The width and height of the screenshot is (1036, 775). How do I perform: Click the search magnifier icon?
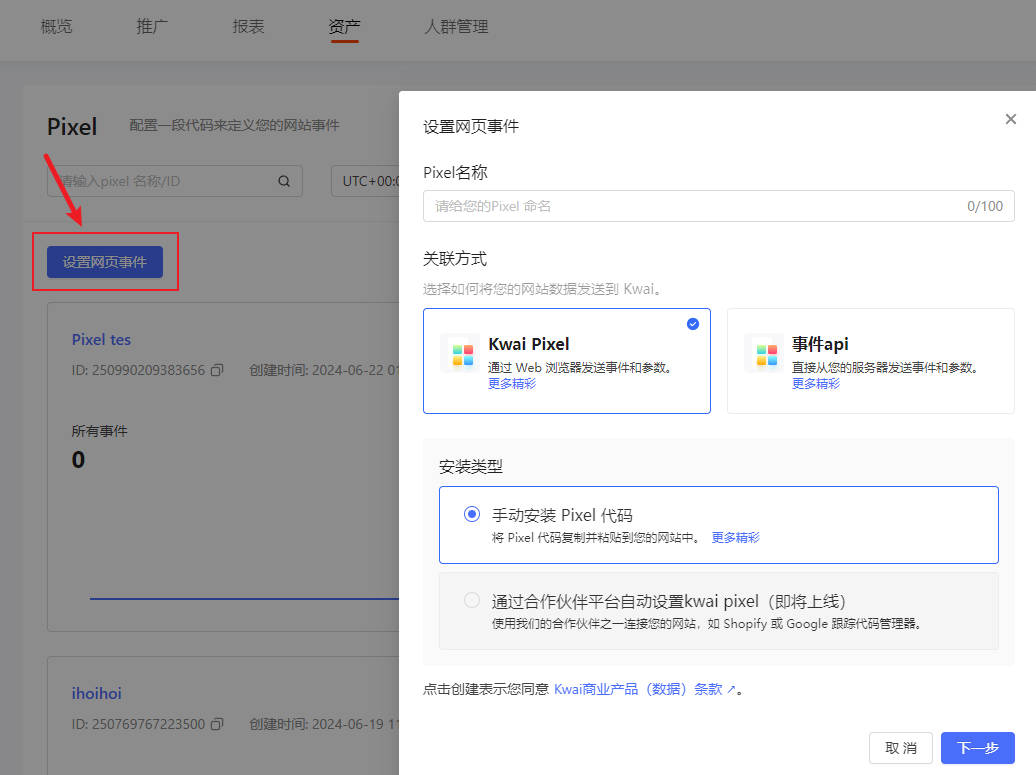point(284,181)
